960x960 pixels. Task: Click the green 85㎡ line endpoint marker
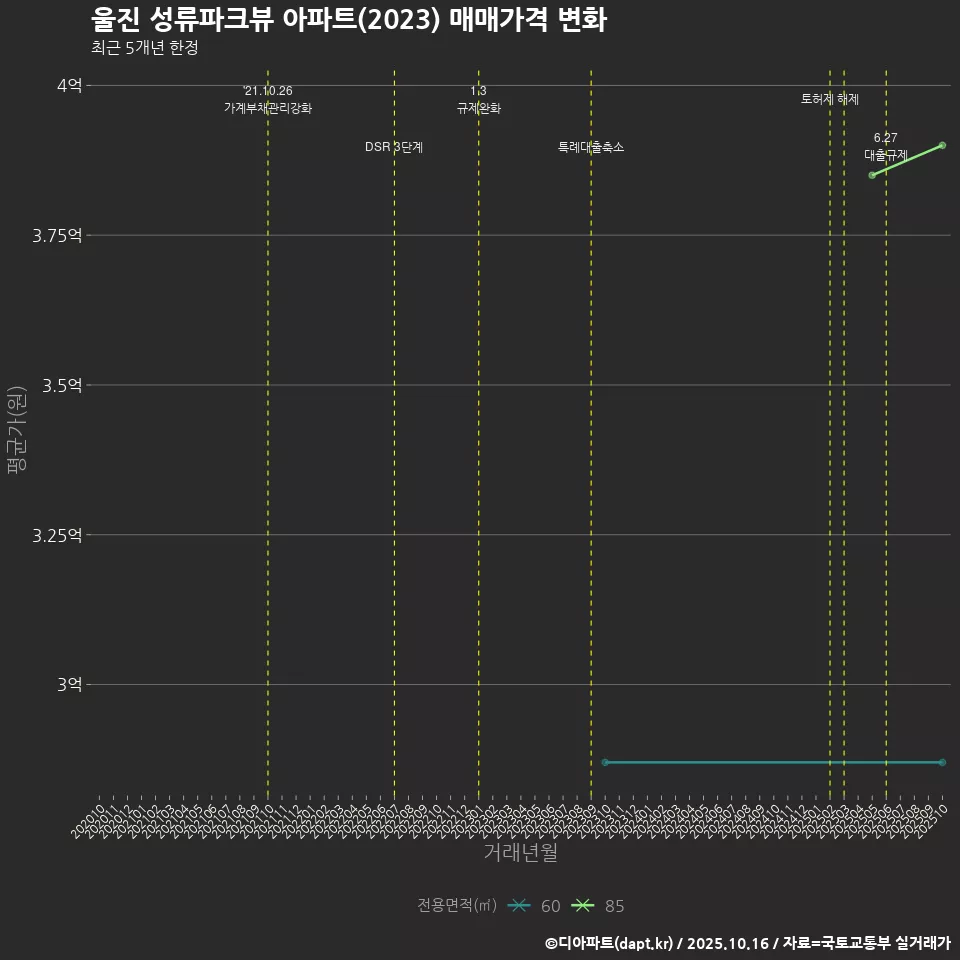(x=941, y=145)
